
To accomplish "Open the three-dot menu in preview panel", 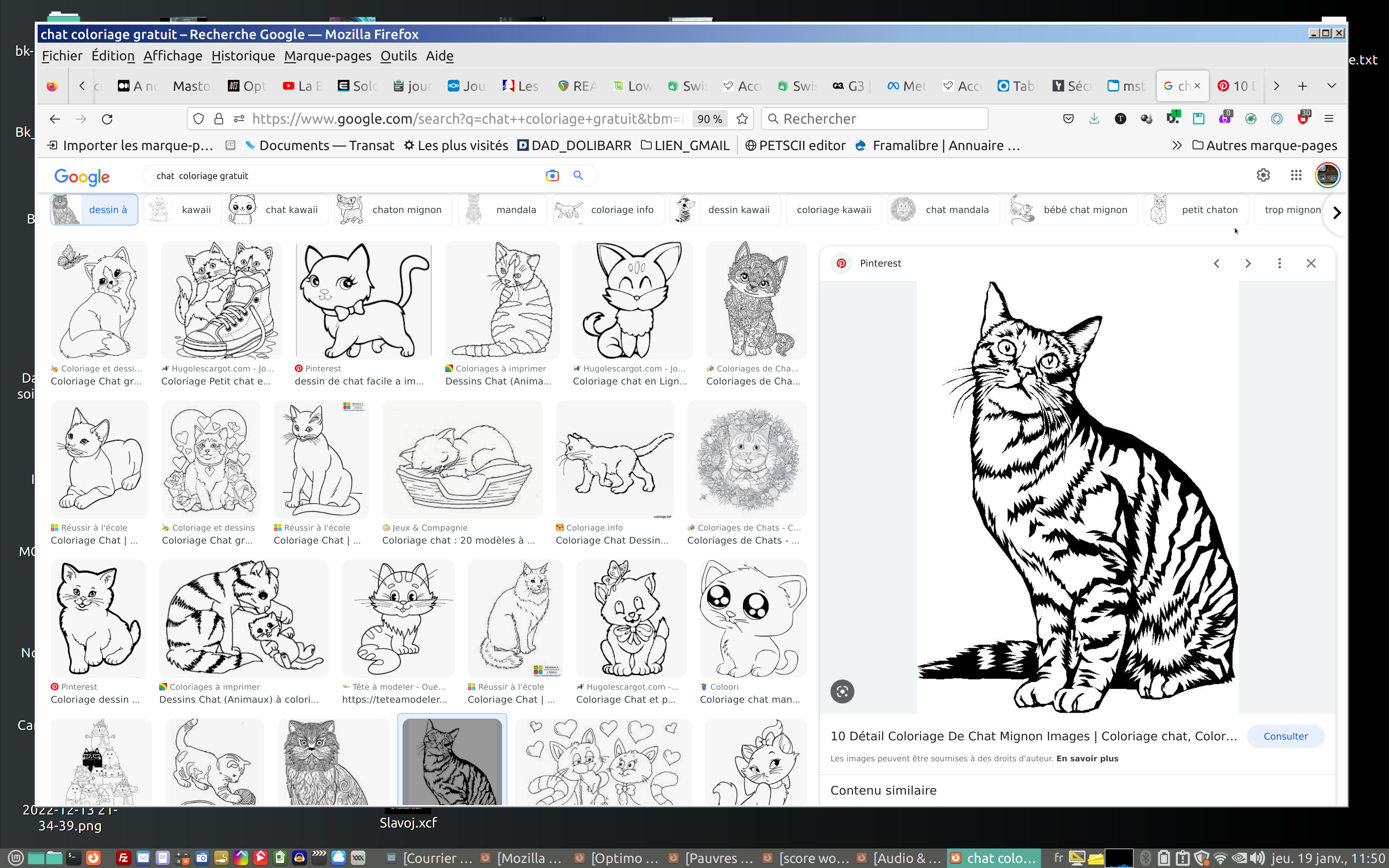I will tap(1279, 264).
